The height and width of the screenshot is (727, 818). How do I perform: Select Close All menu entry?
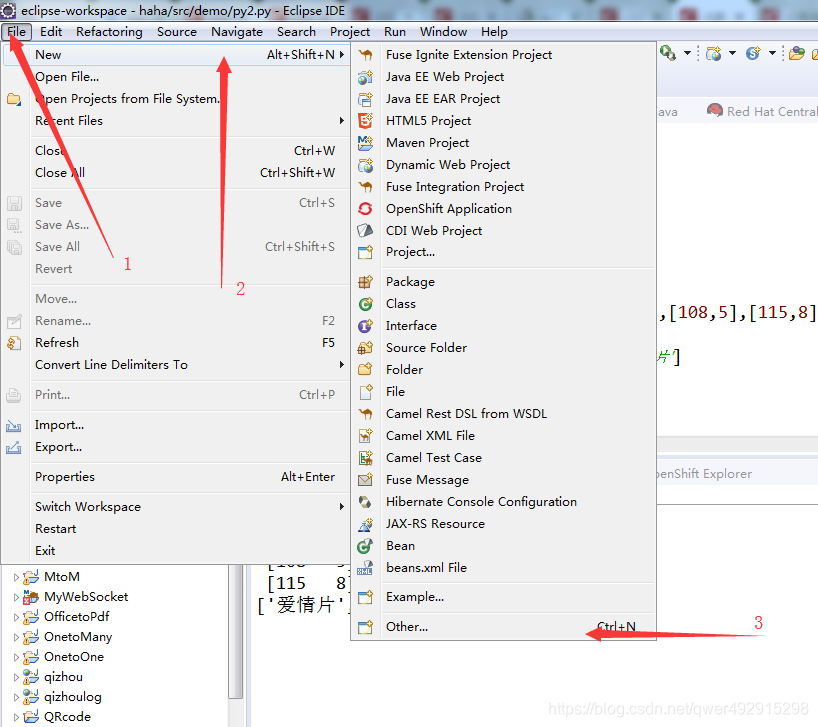(175, 173)
